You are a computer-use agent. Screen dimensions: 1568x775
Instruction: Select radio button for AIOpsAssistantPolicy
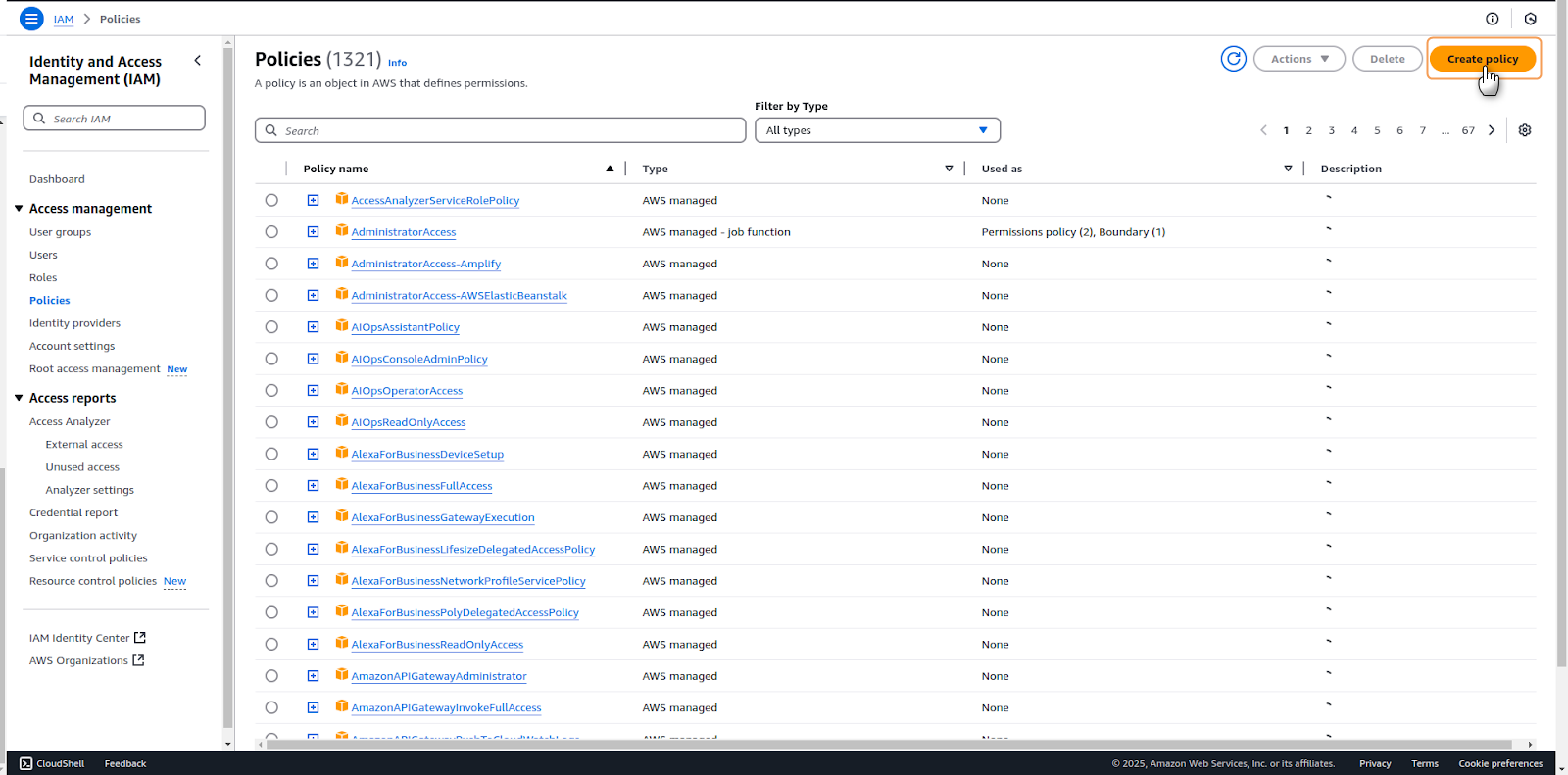(271, 327)
